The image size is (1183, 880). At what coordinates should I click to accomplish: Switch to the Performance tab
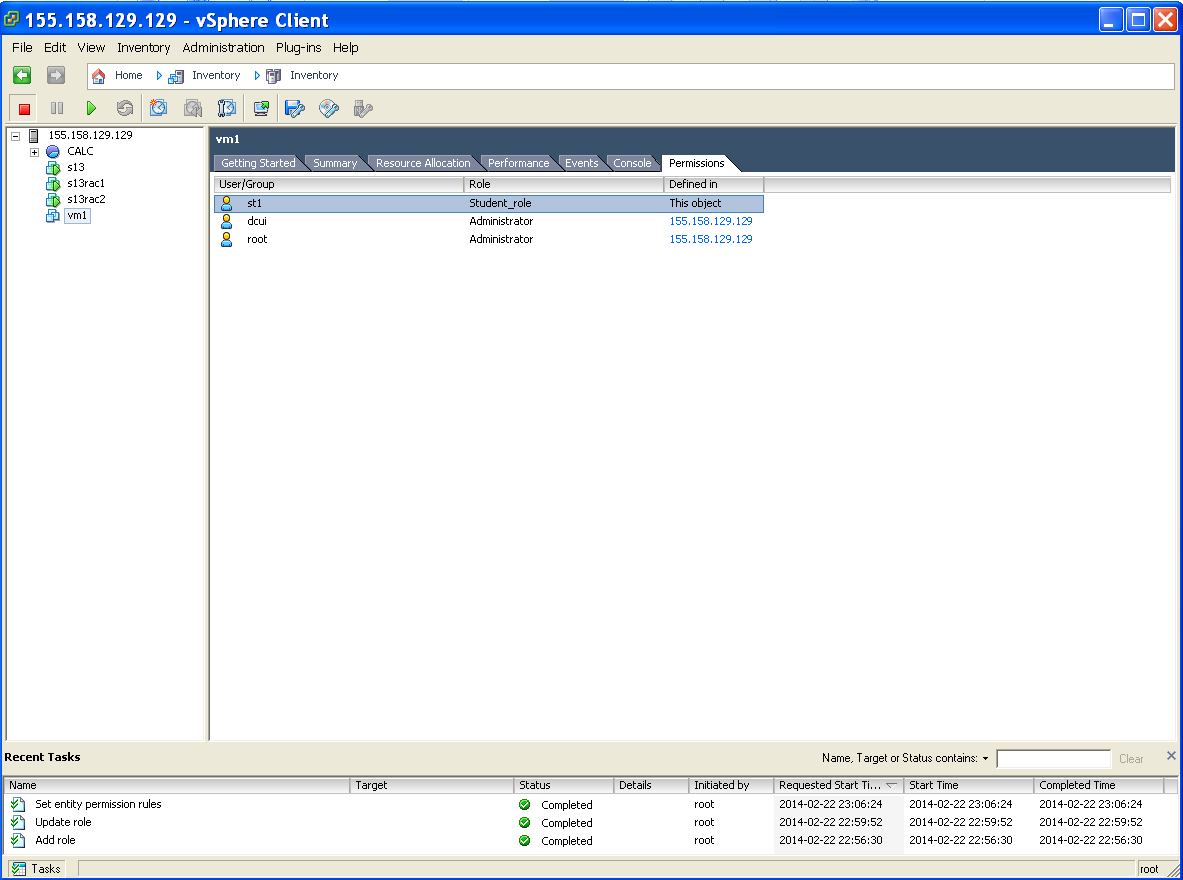tap(518, 163)
